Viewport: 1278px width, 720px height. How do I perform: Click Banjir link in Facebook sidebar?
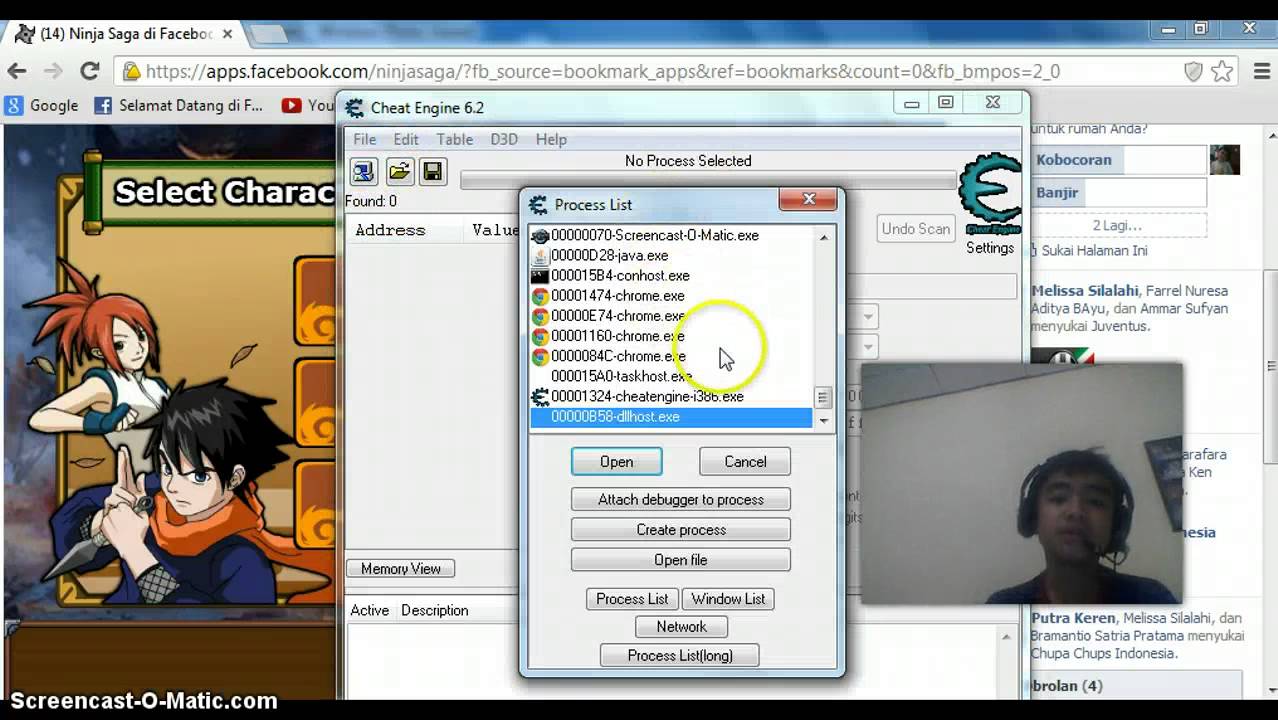click(1057, 192)
